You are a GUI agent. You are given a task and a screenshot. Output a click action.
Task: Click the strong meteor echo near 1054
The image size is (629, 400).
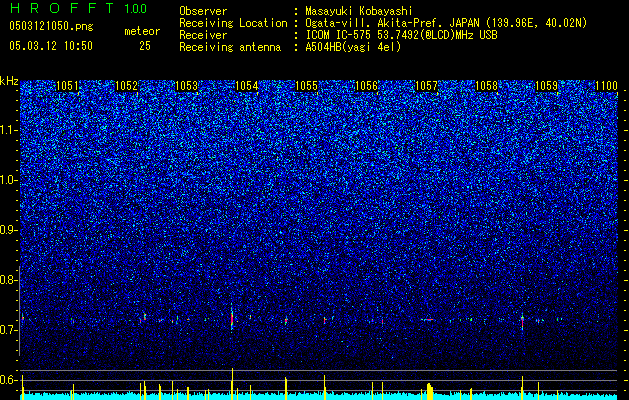[x=232, y=317]
